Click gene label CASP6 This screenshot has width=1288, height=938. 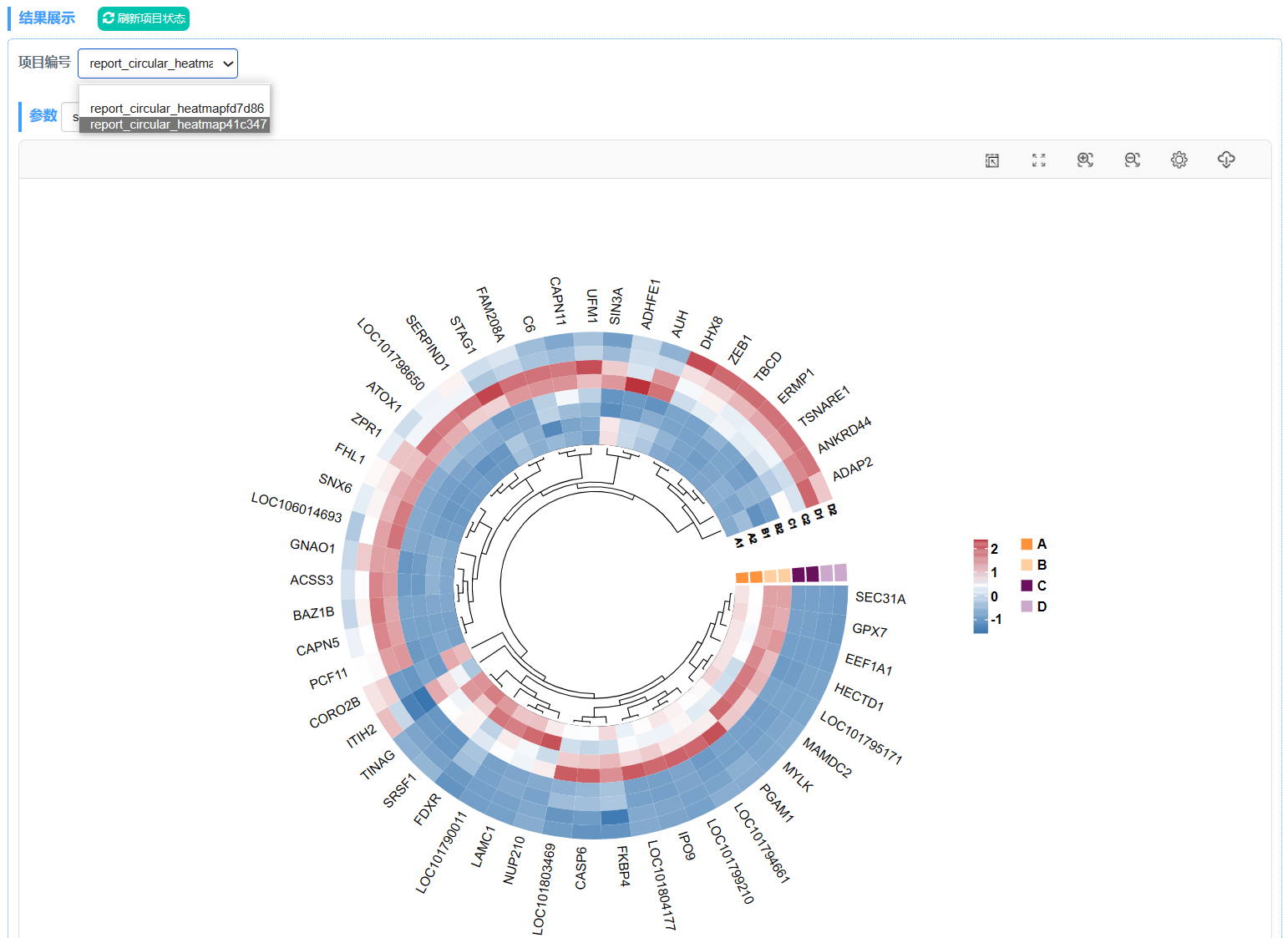coord(581,868)
